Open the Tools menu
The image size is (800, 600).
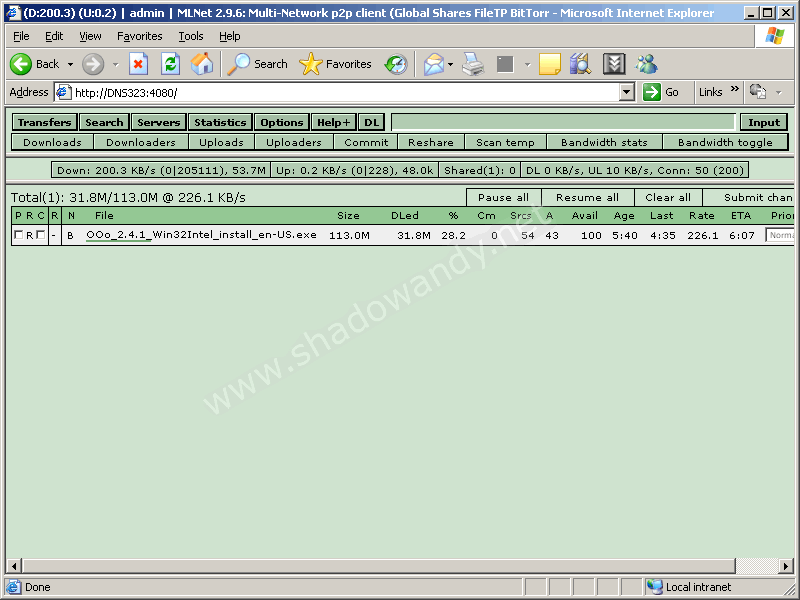click(x=191, y=36)
